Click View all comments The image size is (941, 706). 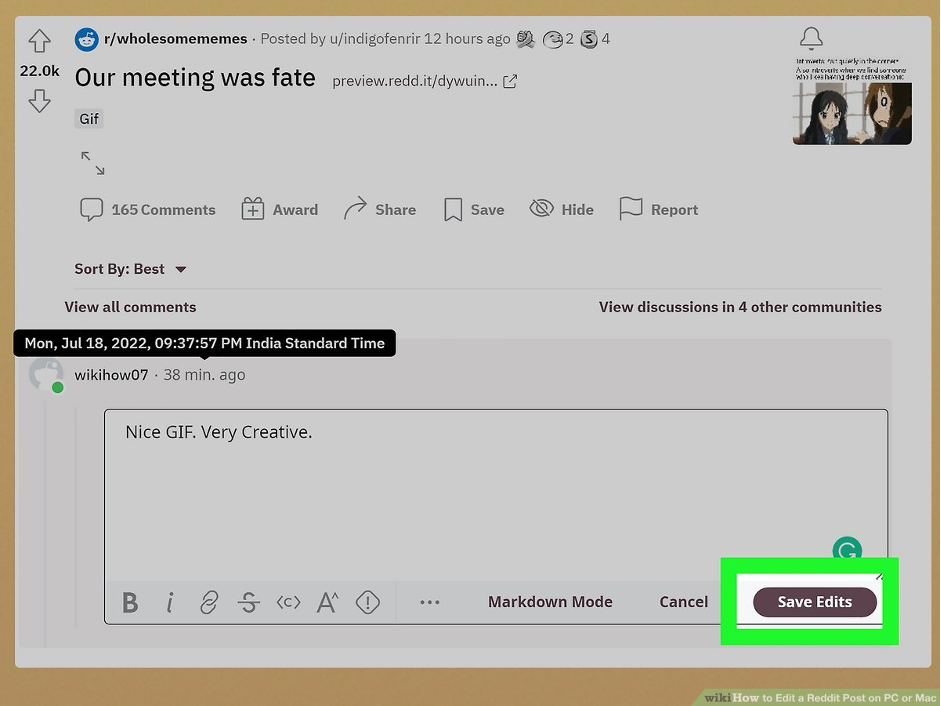130,307
